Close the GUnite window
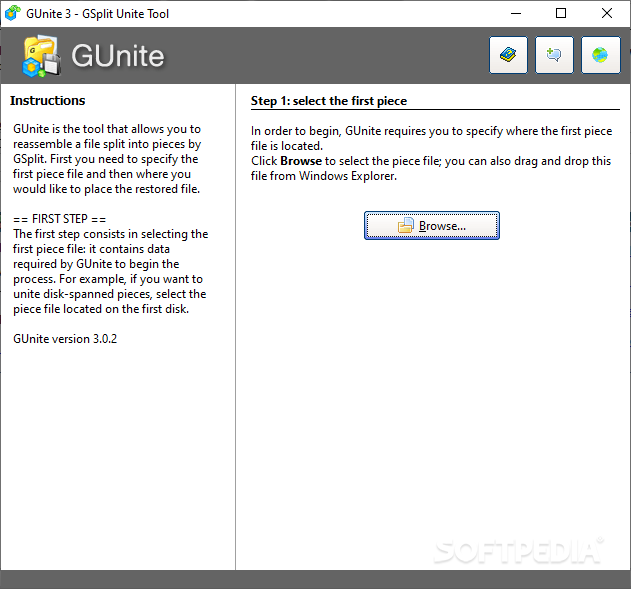Viewport: 631px width, 589px height. [607, 13]
